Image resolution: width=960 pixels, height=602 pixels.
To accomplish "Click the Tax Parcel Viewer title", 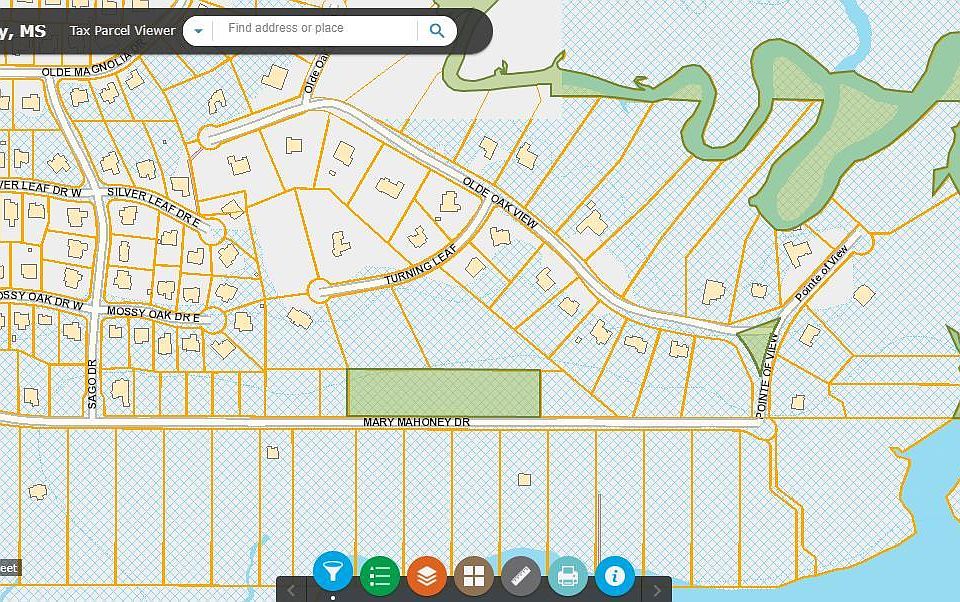I will point(122,31).
